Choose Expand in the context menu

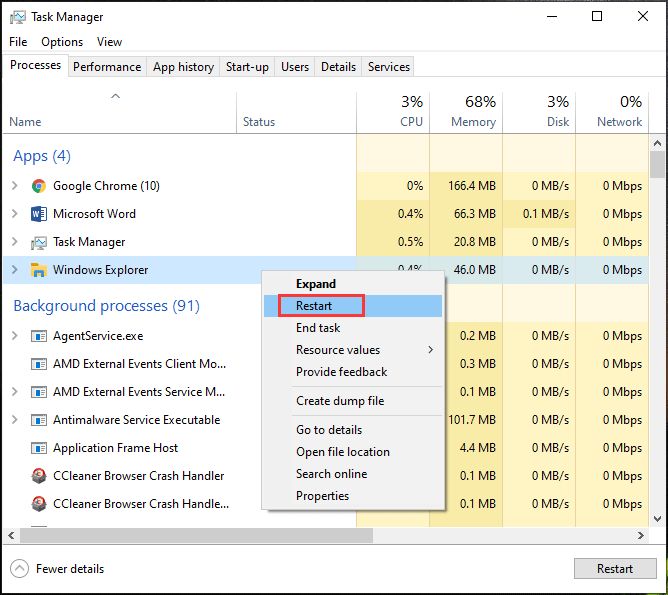[x=353, y=284]
